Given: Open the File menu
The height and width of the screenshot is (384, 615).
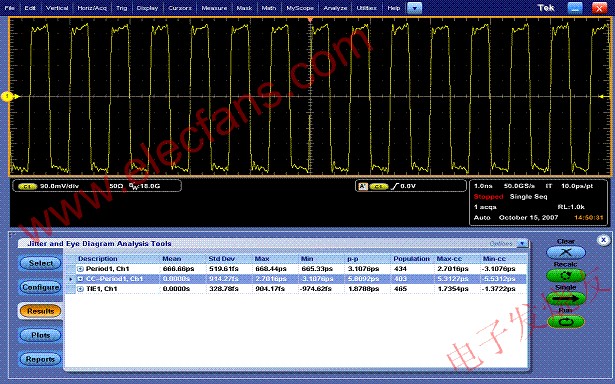Looking at the screenshot, I should pos(9,8).
